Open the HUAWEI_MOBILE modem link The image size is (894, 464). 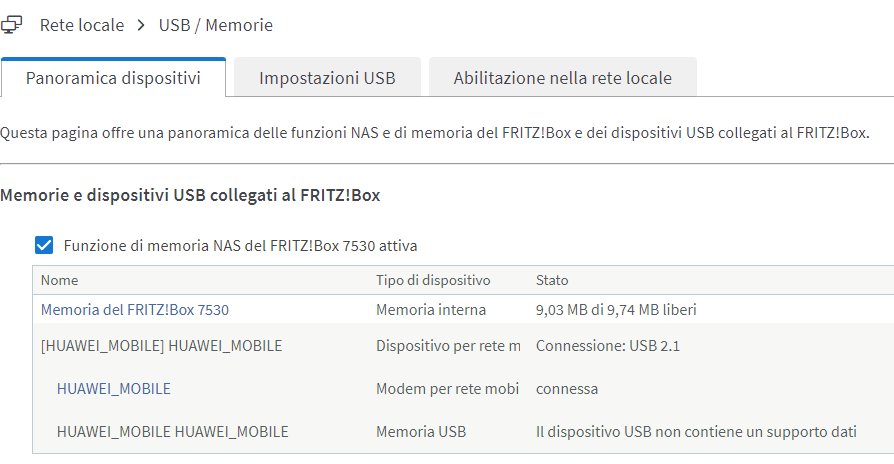[113, 389]
